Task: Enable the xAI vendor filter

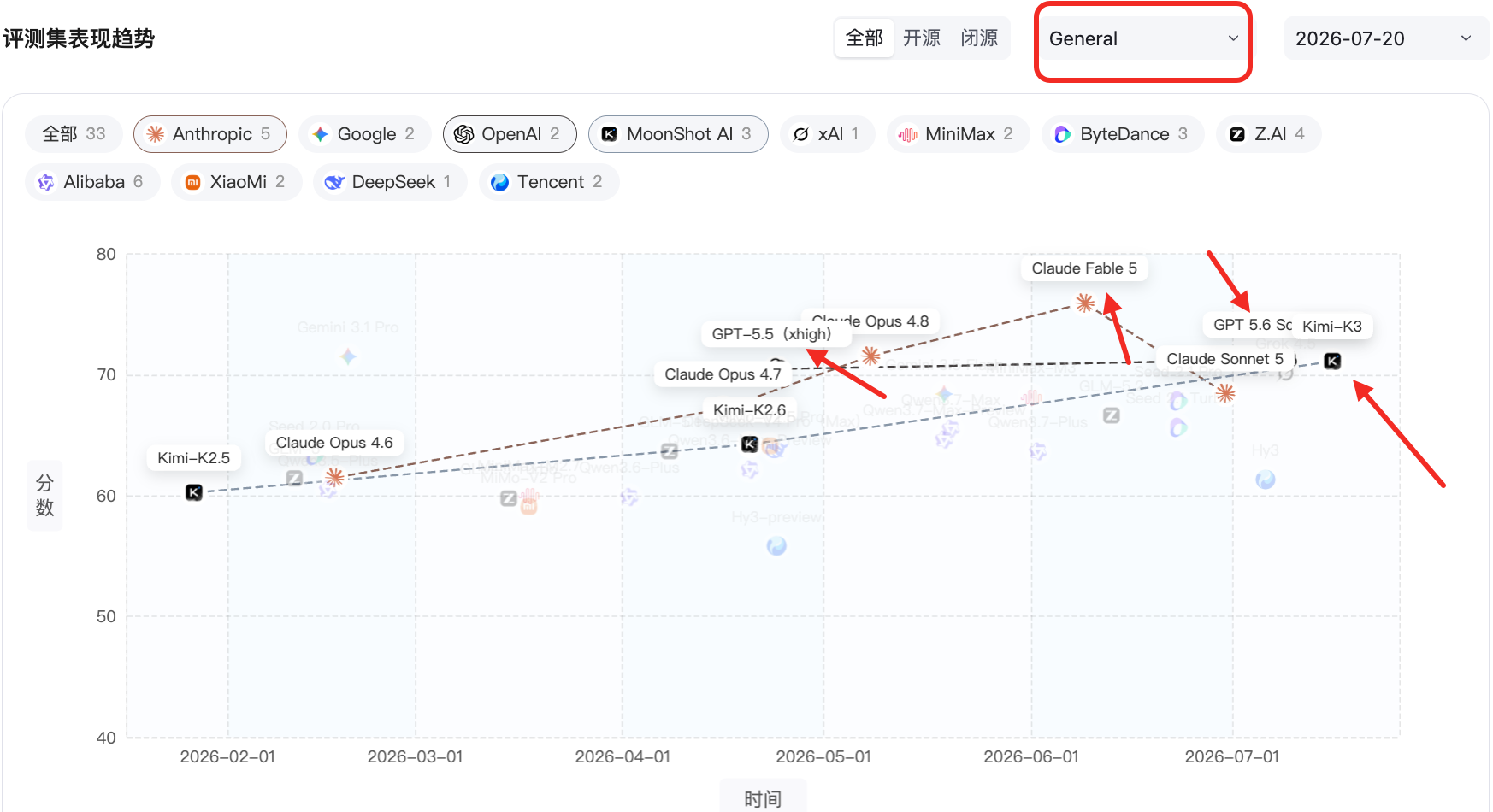Action: tap(828, 134)
